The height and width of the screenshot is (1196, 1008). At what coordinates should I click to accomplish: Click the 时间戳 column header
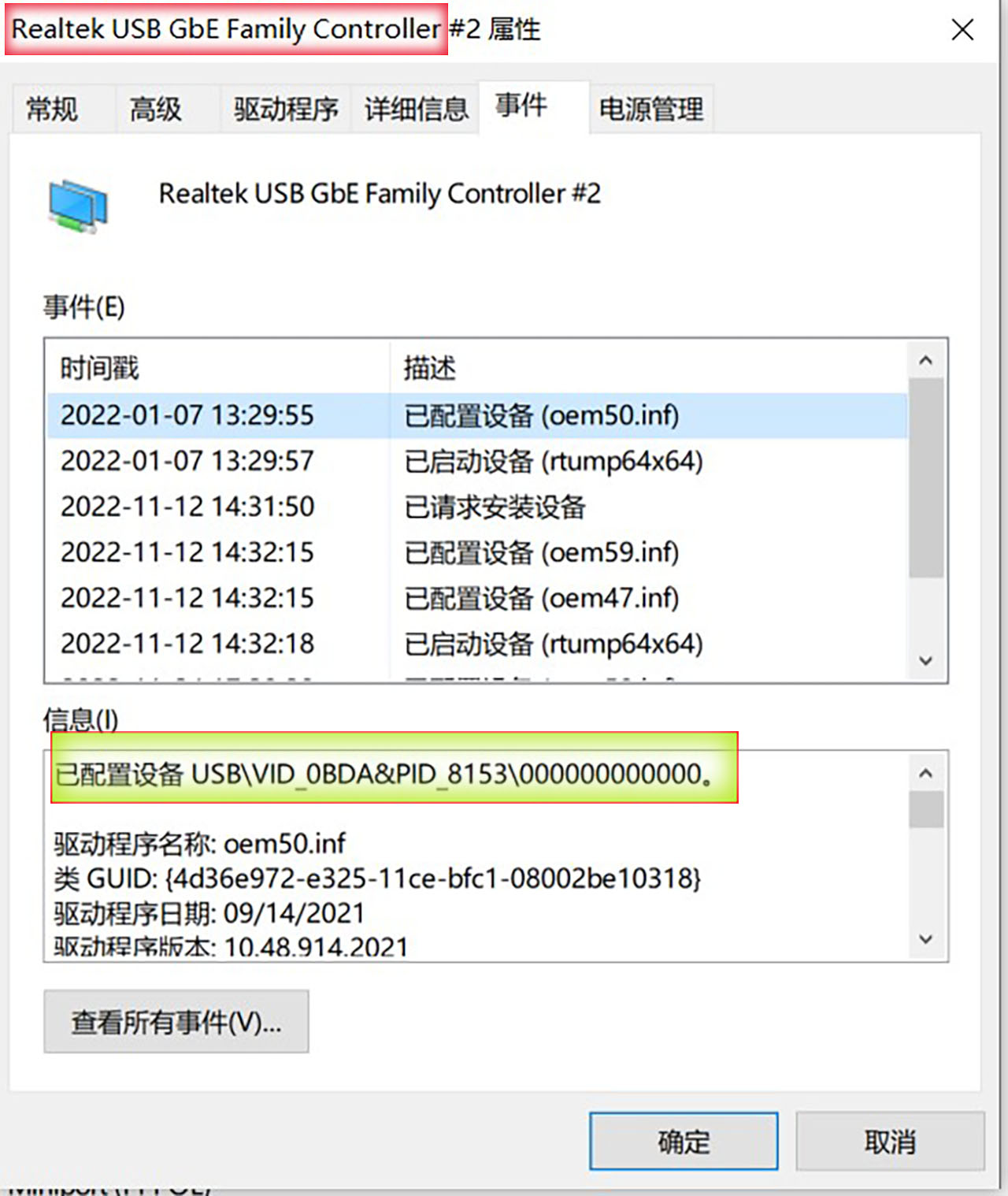pos(219,368)
